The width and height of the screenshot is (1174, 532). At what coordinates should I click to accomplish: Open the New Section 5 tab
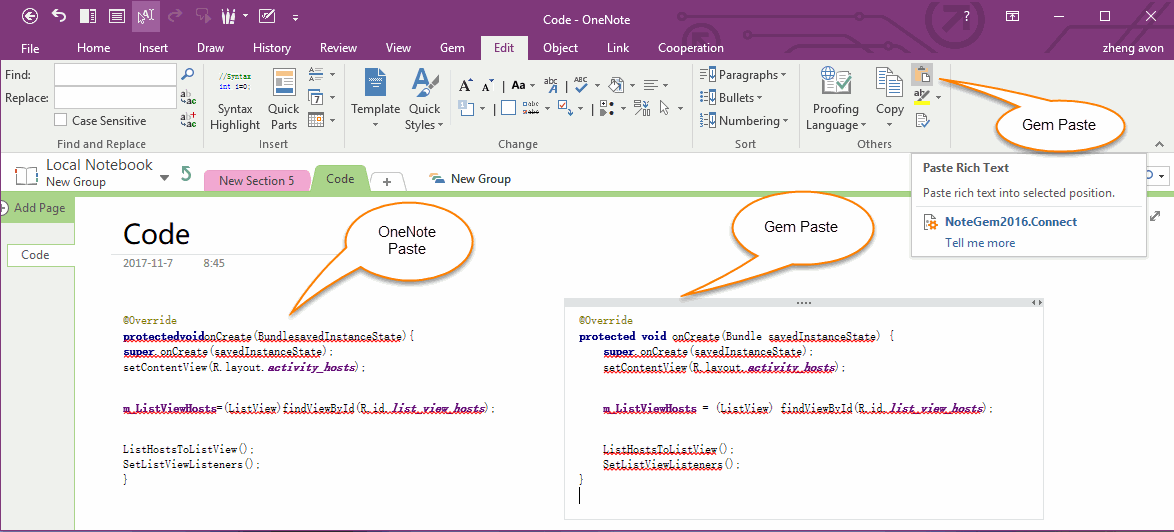point(257,180)
